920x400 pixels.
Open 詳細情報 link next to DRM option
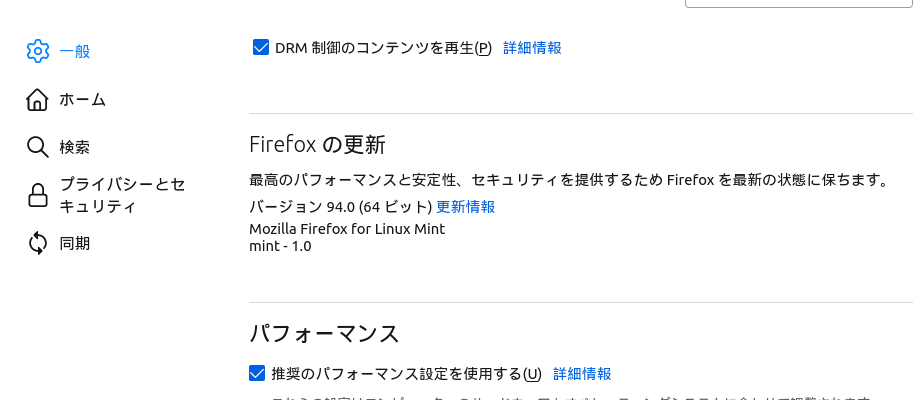[x=532, y=48]
